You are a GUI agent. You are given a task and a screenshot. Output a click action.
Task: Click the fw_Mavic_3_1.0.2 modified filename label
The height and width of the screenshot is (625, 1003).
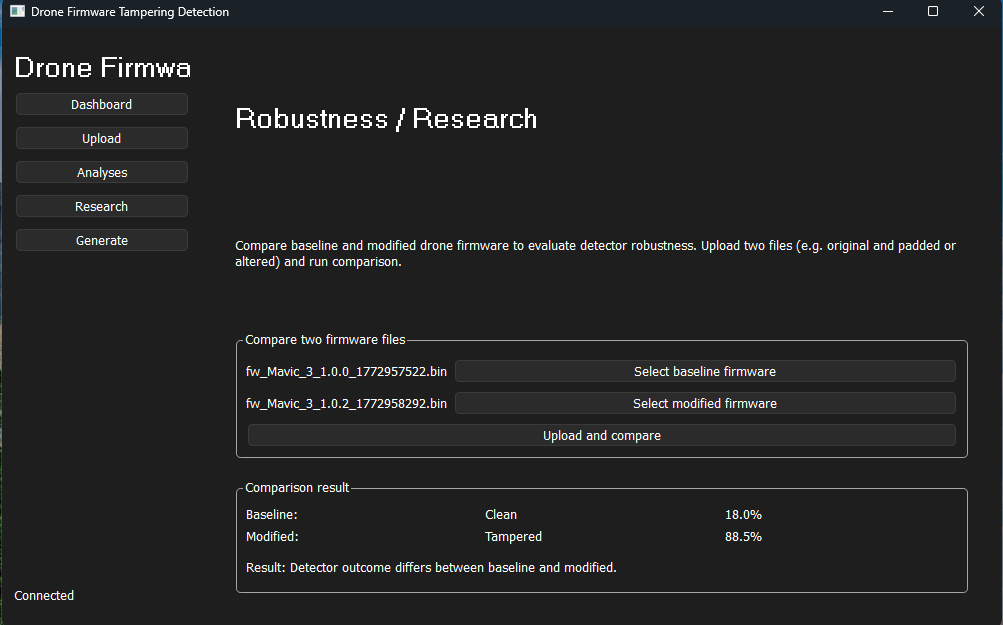coord(346,403)
